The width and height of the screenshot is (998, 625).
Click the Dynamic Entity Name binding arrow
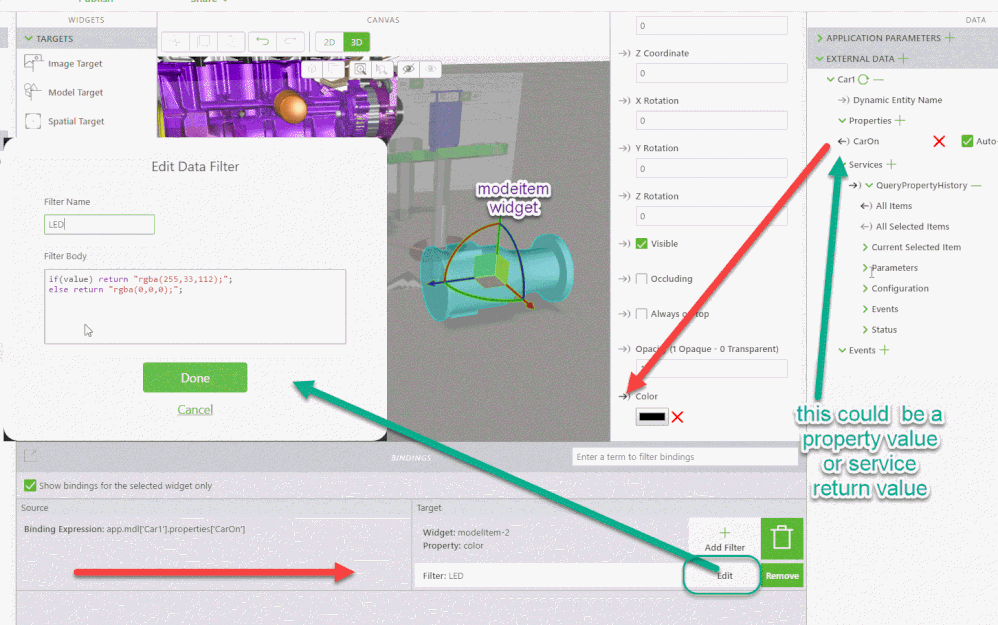[x=843, y=100]
